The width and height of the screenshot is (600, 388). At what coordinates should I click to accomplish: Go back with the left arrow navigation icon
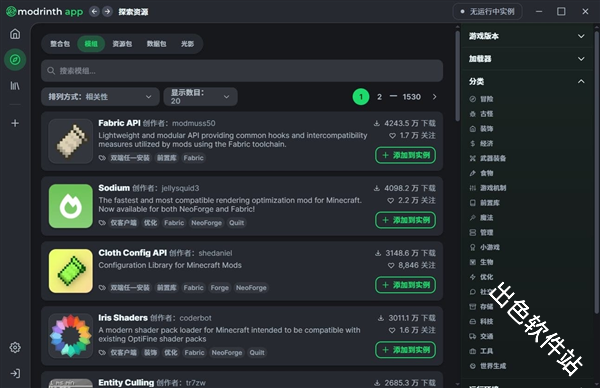pyautogui.click(x=94, y=11)
